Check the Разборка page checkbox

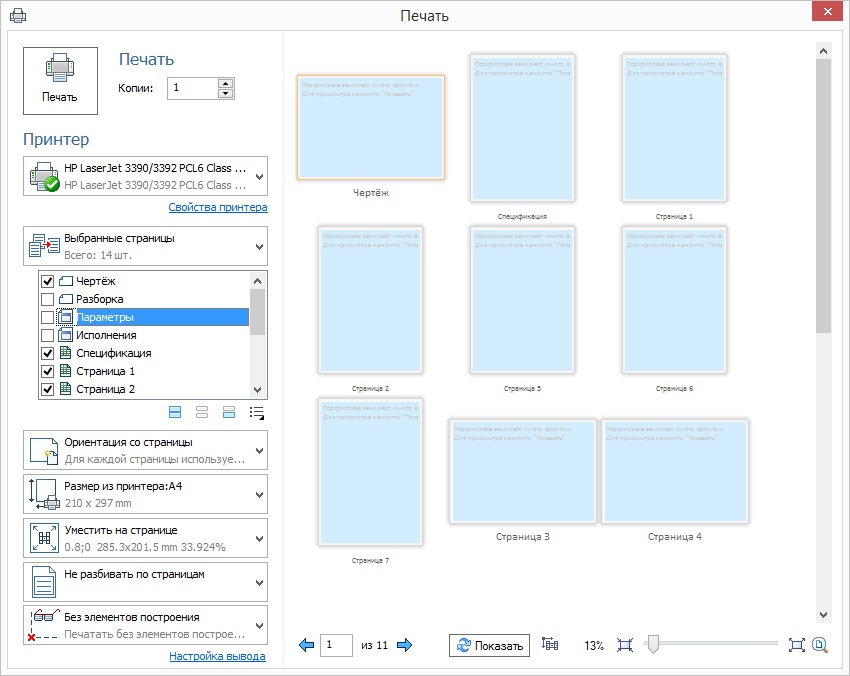coord(47,300)
